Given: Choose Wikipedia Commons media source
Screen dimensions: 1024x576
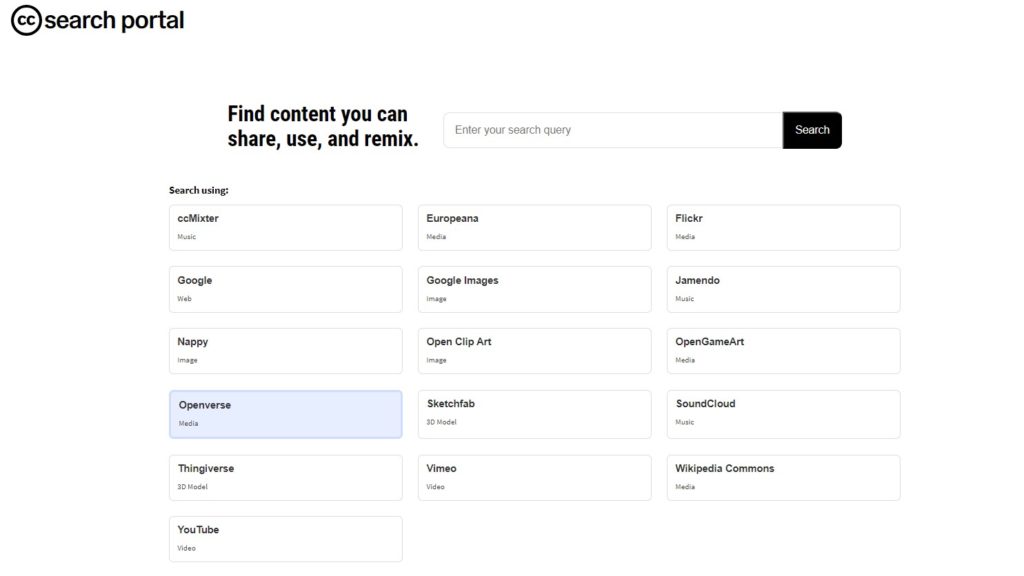Looking at the screenshot, I should point(783,477).
